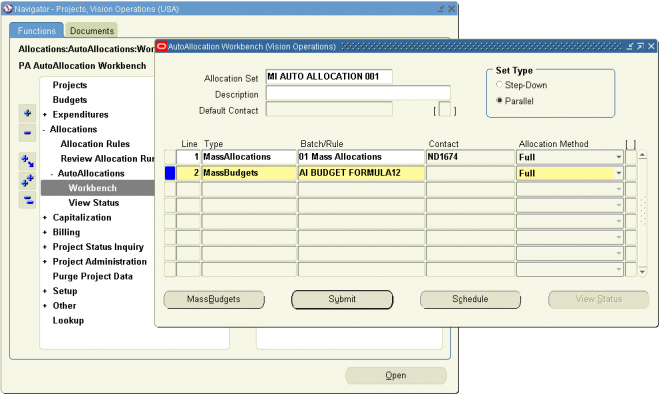The width and height of the screenshot is (660, 395).
Task: Select Allocation Rules in navigator tree
Action: (x=95, y=144)
